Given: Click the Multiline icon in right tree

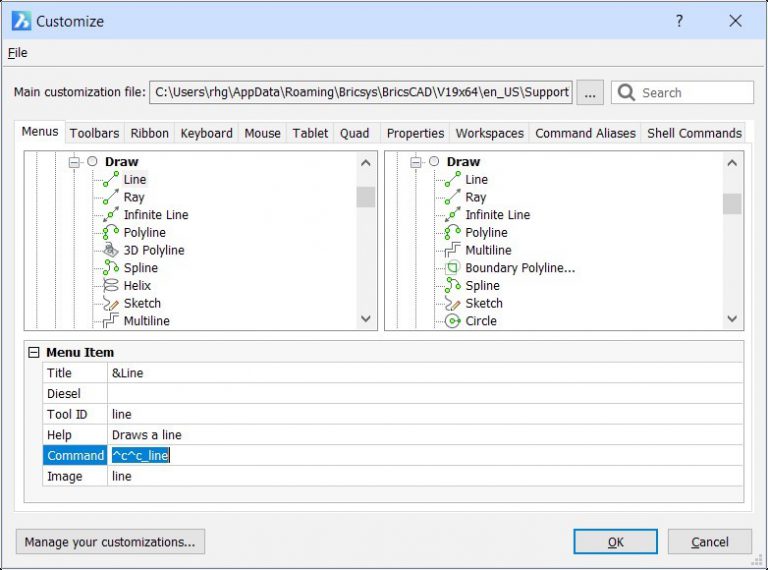Looking at the screenshot, I should [x=453, y=250].
